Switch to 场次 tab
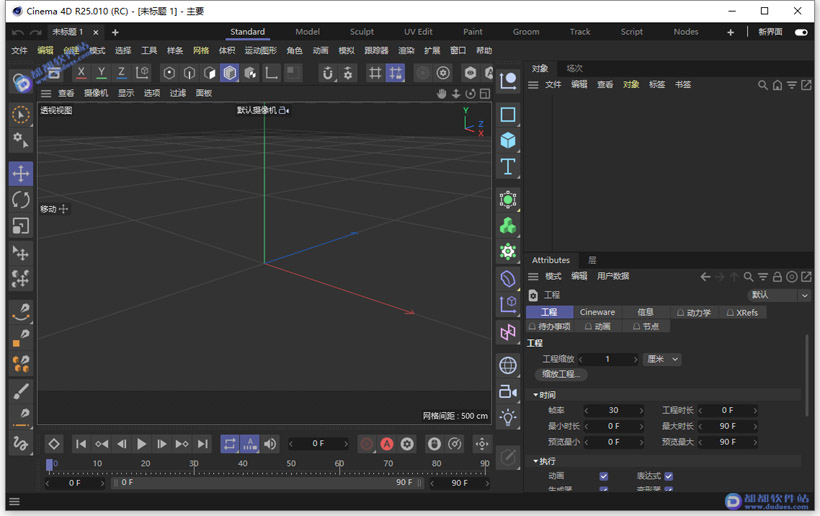 (x=574, y=68)
